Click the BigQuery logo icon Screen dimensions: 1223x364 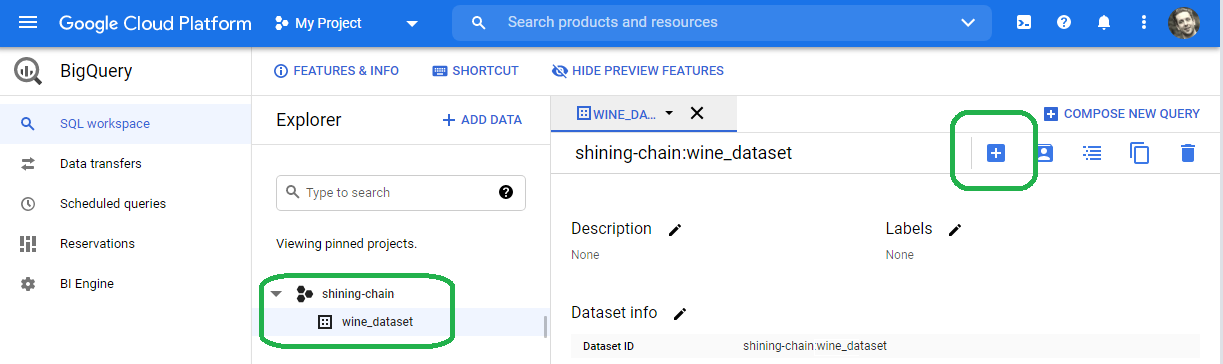pos(28,71)
